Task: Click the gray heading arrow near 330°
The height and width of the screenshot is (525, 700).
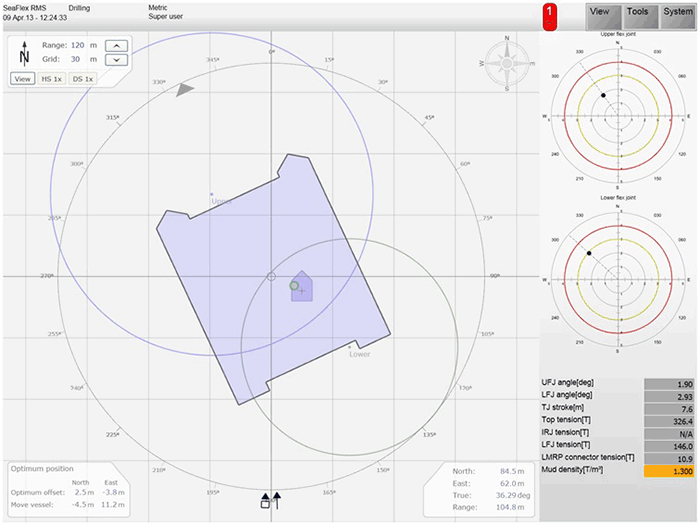Action: click(x=185, y=90)
